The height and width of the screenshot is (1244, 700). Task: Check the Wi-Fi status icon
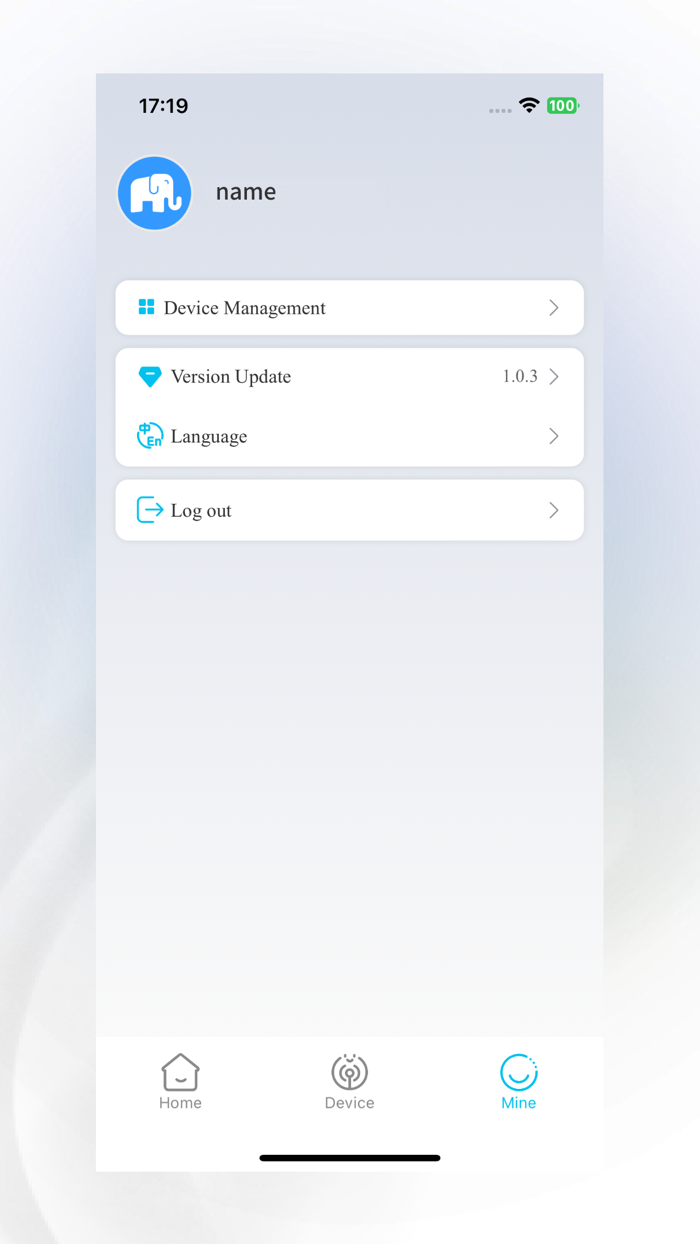[x=529, y=105]
